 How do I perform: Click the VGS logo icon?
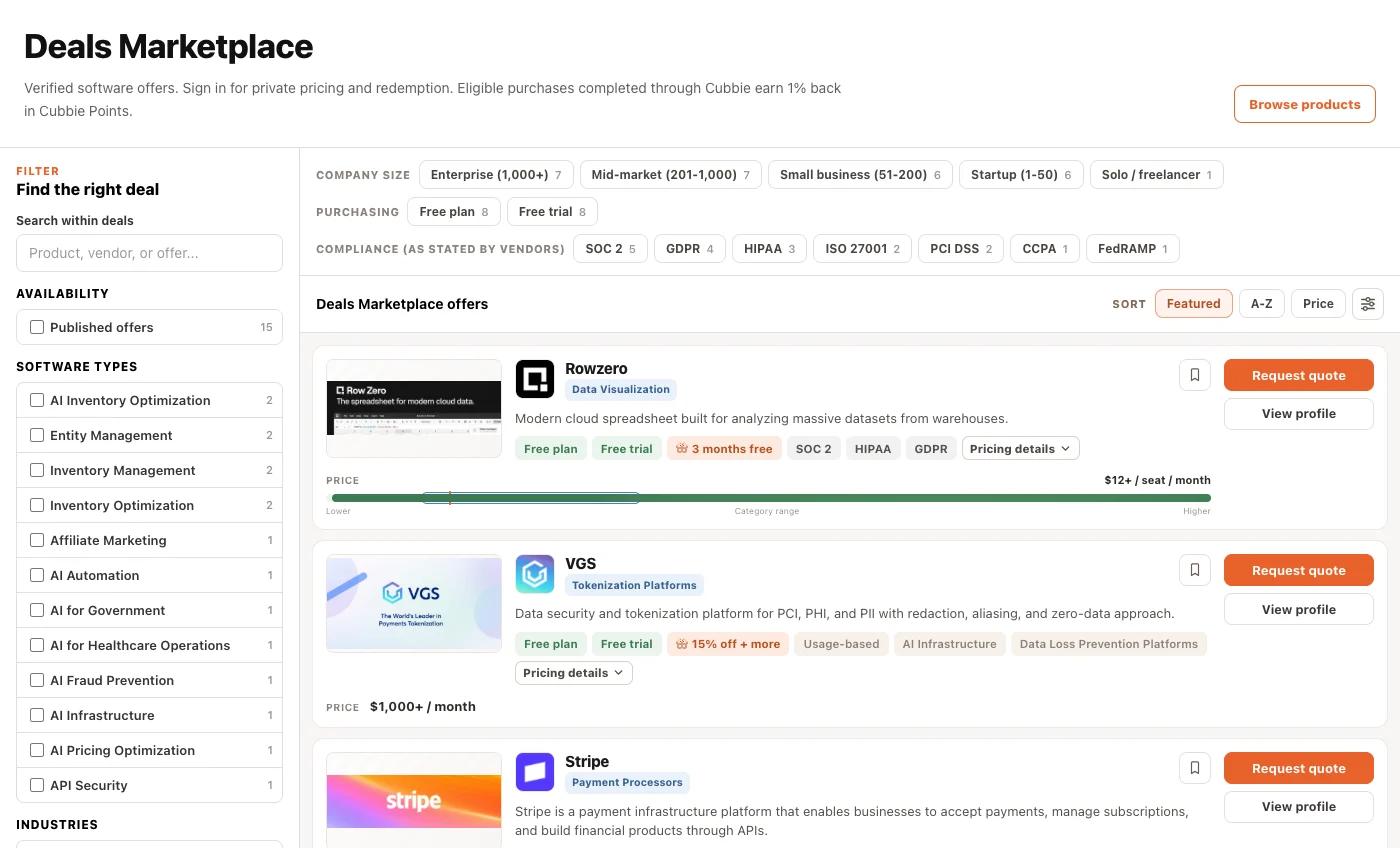(535, 574)
